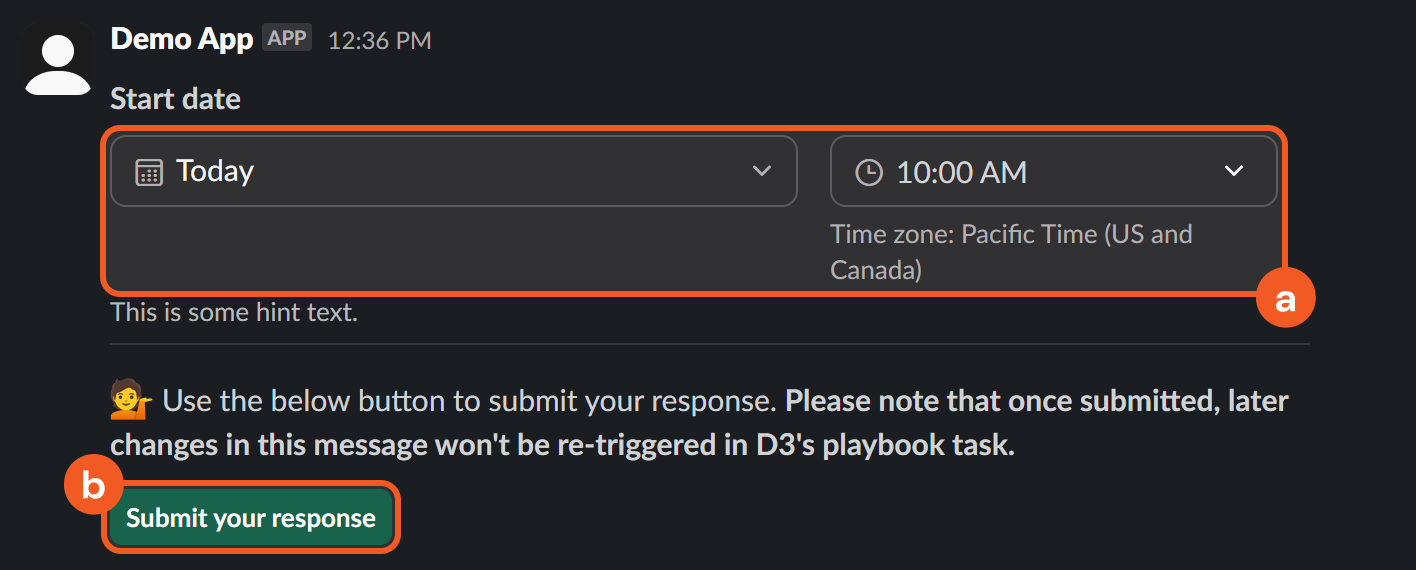Screen dimensions: 1416x570
Task: Click the orange "b" annotation badge
Action: [93, 486]
